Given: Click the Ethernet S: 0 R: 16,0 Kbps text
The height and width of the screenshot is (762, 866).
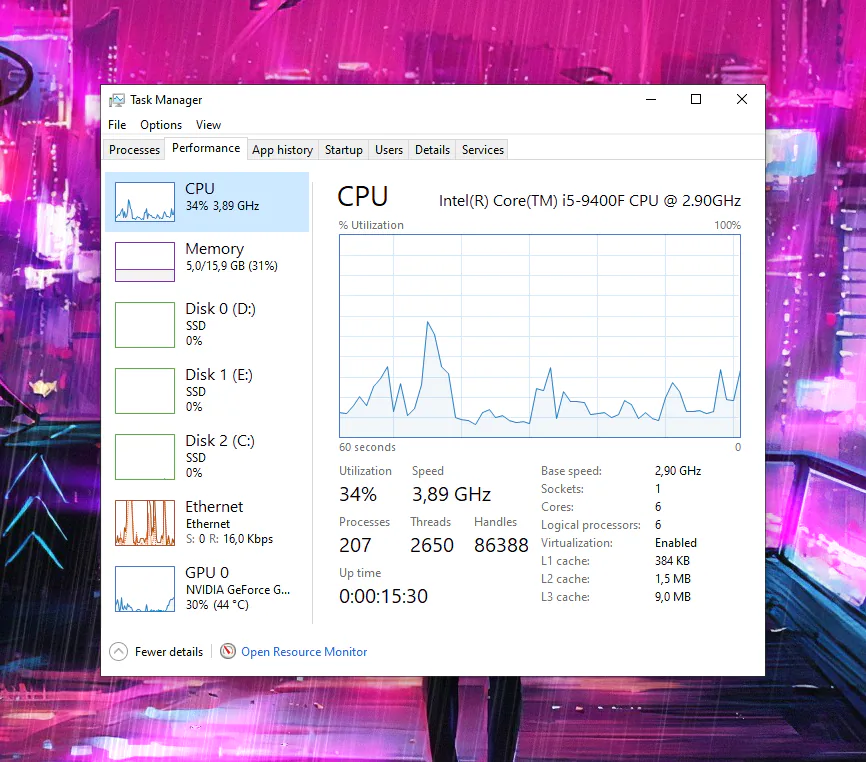Looking at the screenshot, I should (229, 539).
